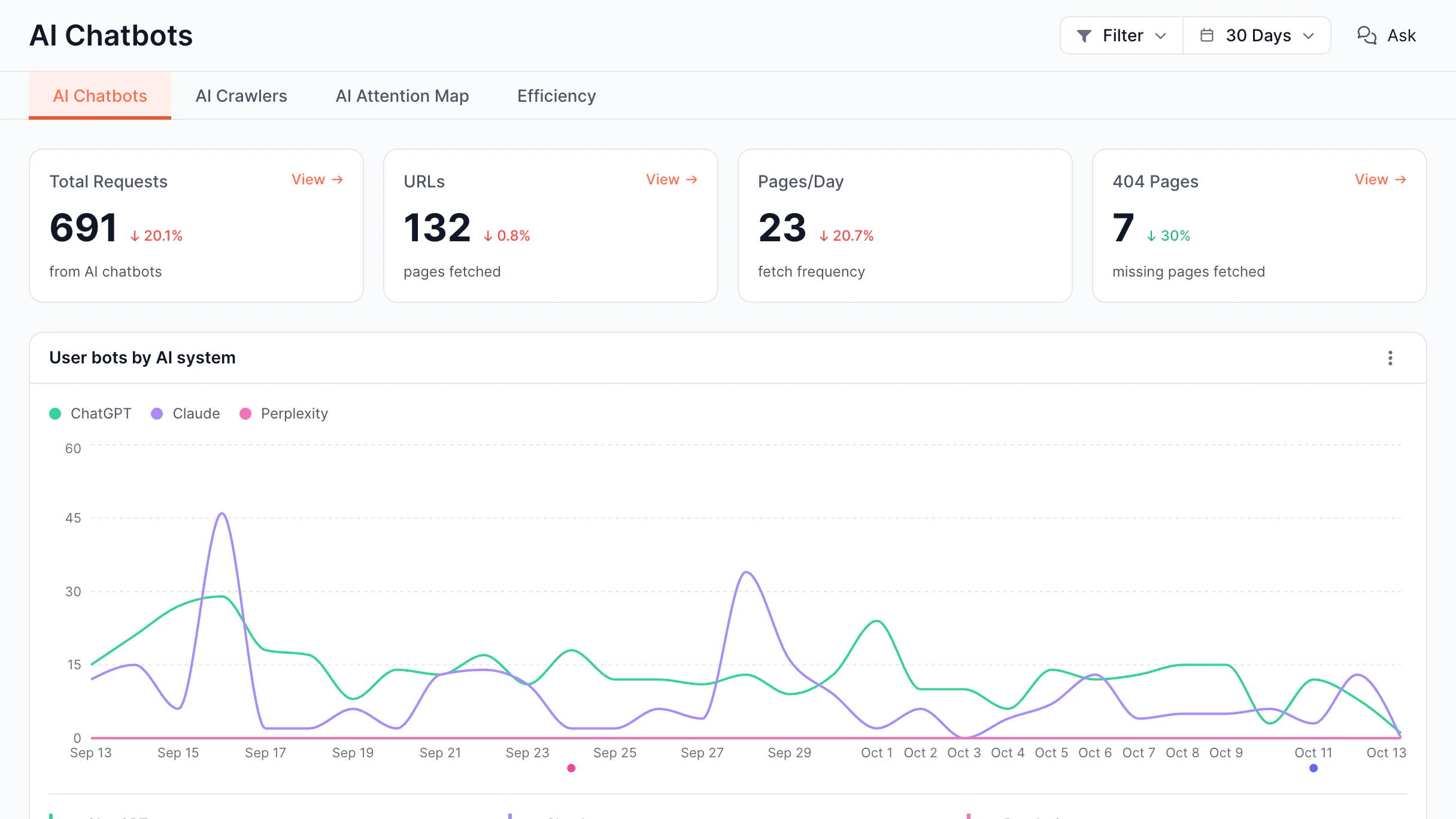Click the 7 missing pages value
Viewport: 1456px width, 819px height.
pos(1124,228)
